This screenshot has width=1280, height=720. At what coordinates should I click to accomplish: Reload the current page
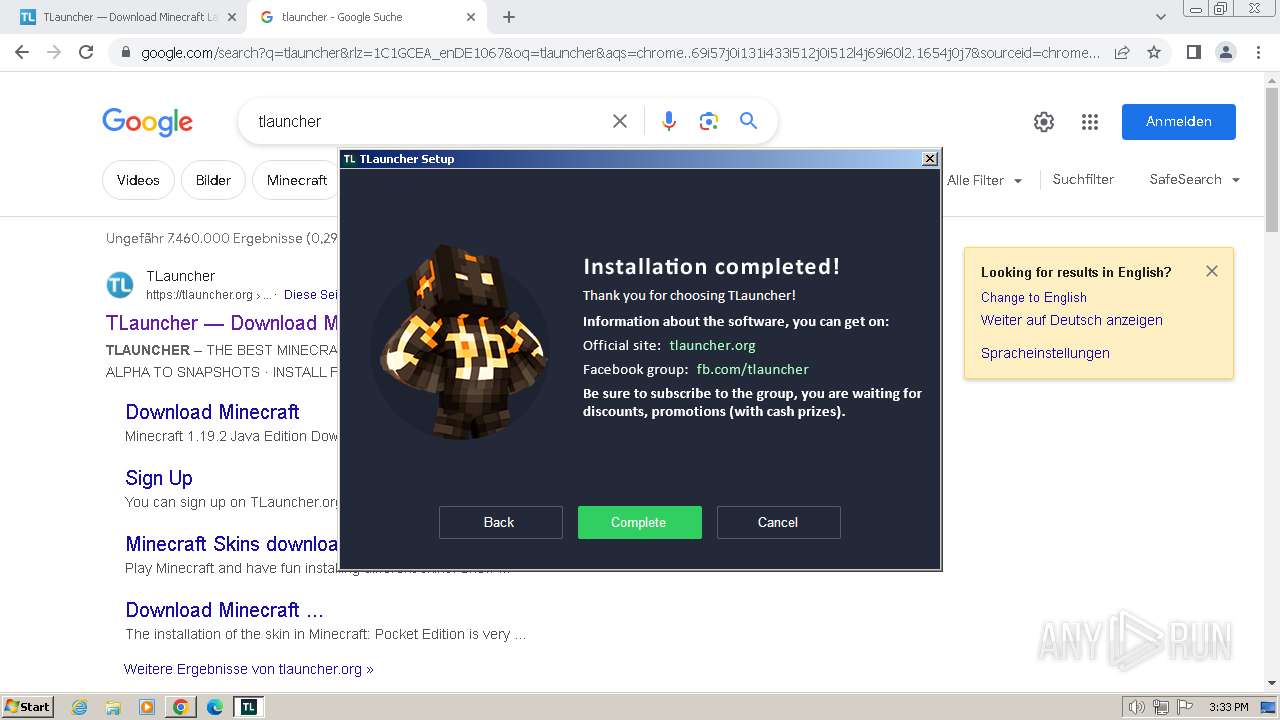click(86, 52)
